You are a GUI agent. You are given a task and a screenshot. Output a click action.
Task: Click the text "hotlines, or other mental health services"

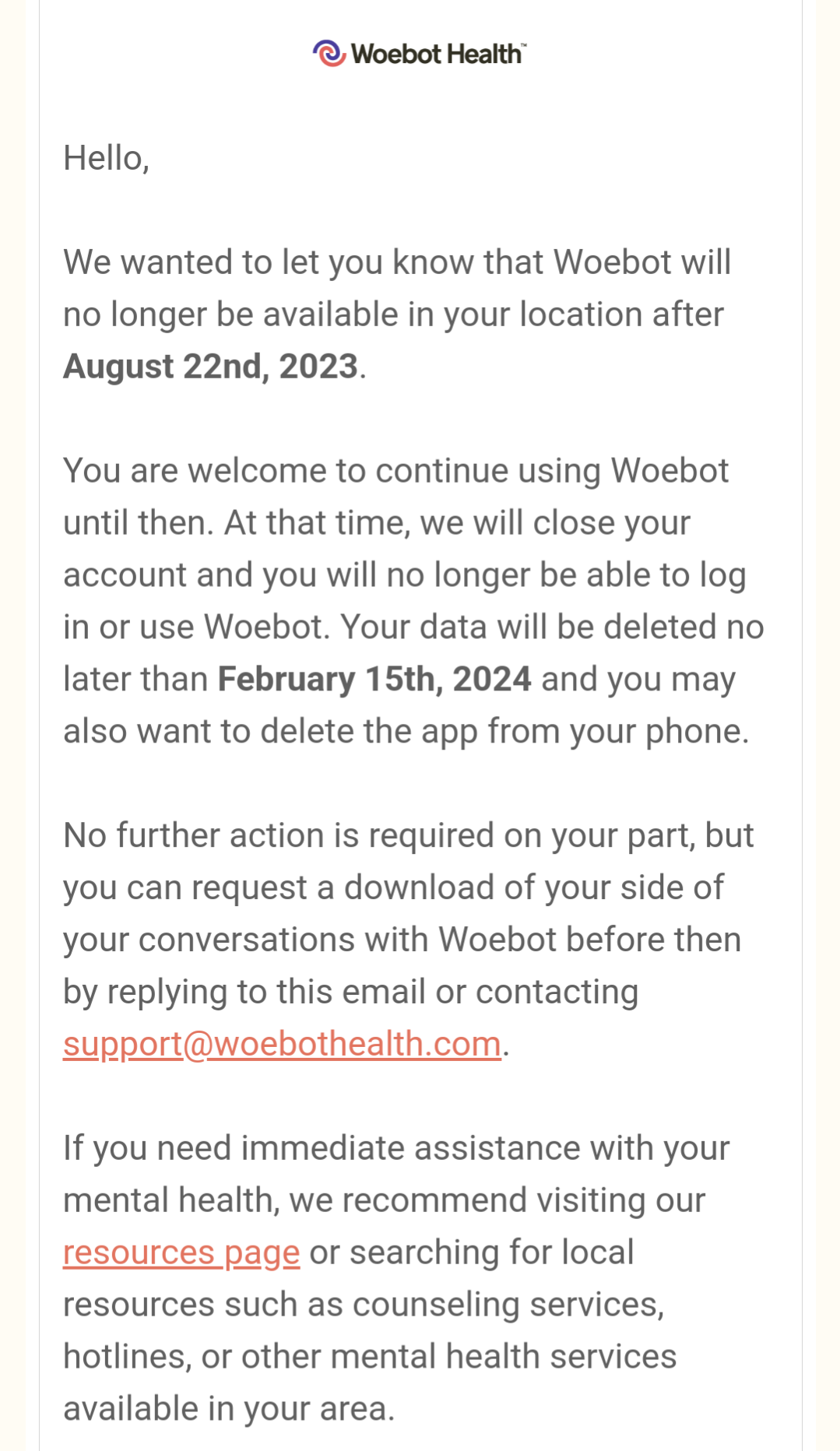coord(370,1357)
